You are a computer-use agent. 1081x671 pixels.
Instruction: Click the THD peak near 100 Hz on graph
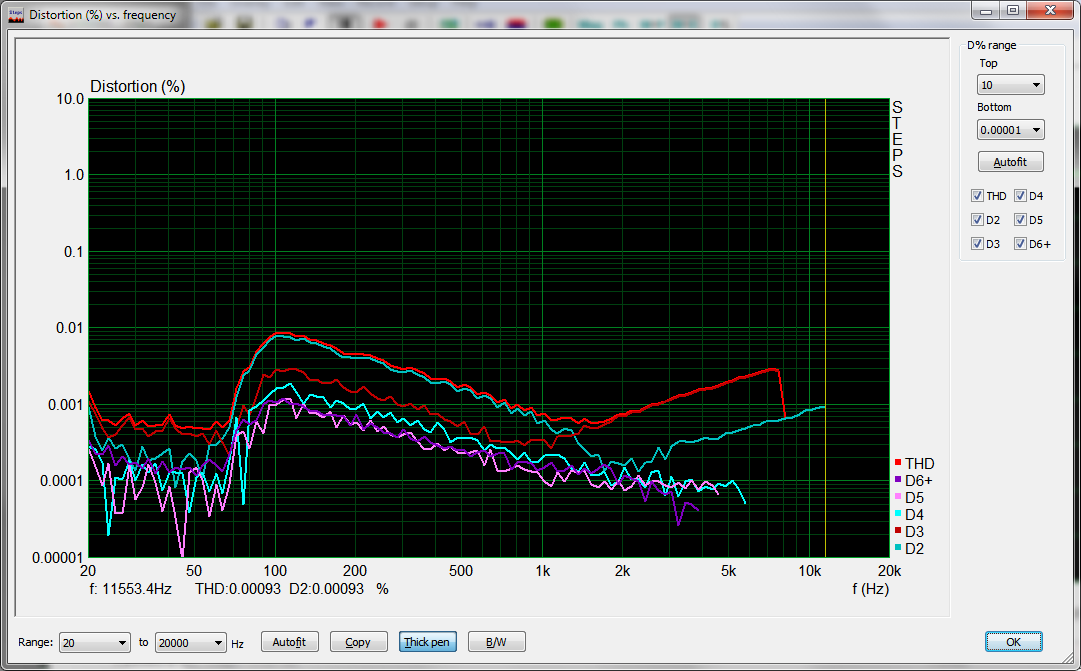[x=281, y=333]
